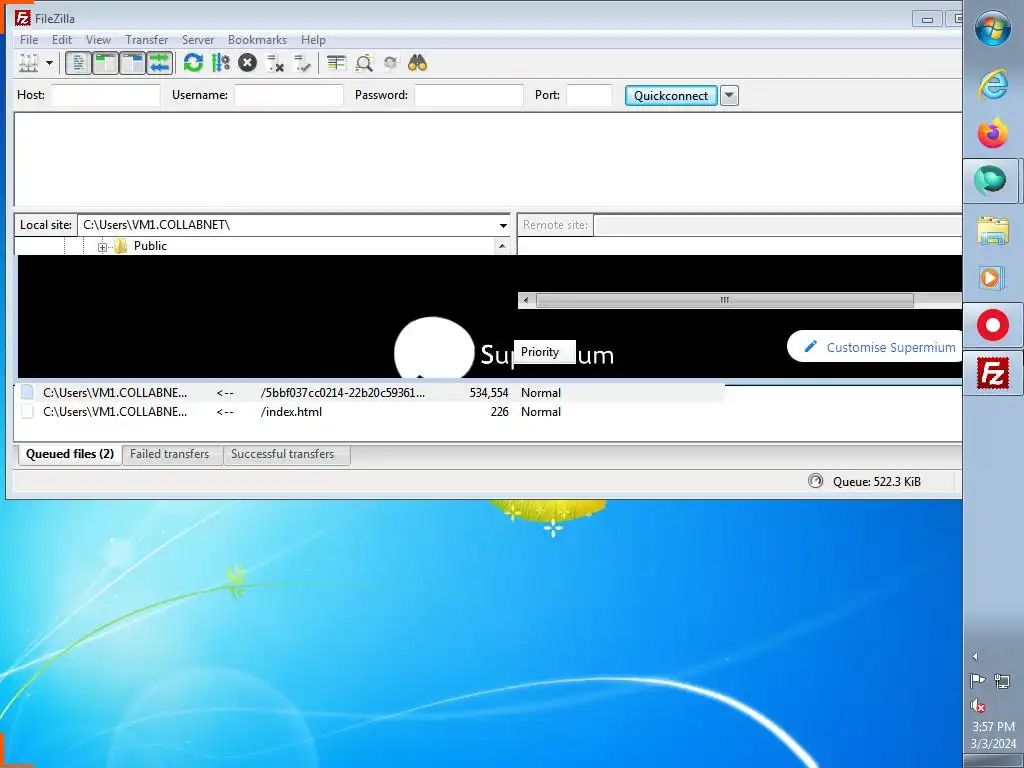Click the Action Center flag tray icon

(x=978, y=681)
